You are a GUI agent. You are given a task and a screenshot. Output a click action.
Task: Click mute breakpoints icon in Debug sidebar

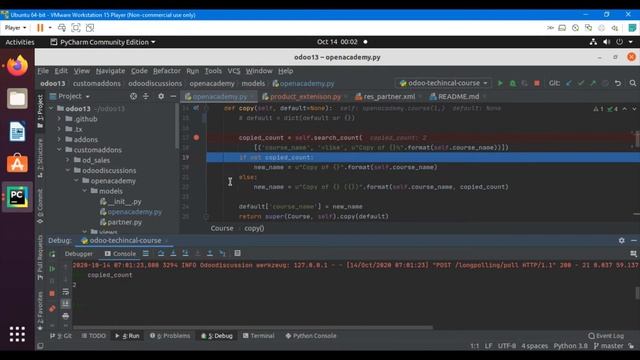click(x=52, y=309)
